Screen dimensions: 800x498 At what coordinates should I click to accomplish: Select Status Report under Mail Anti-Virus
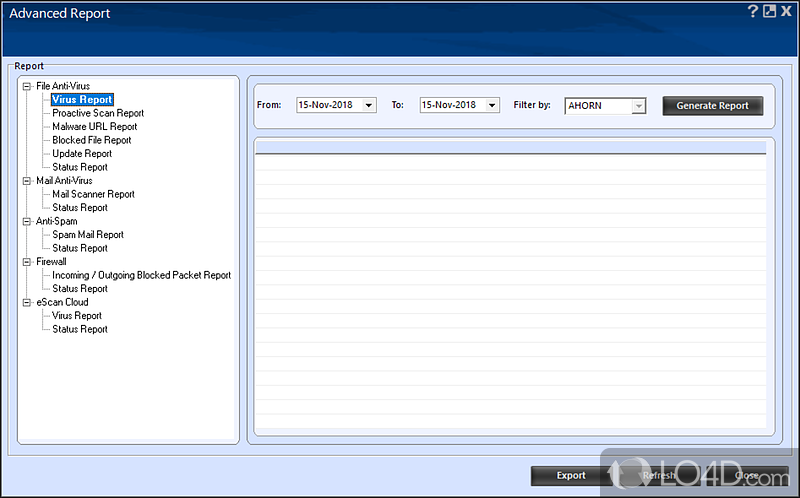[80, 208]
